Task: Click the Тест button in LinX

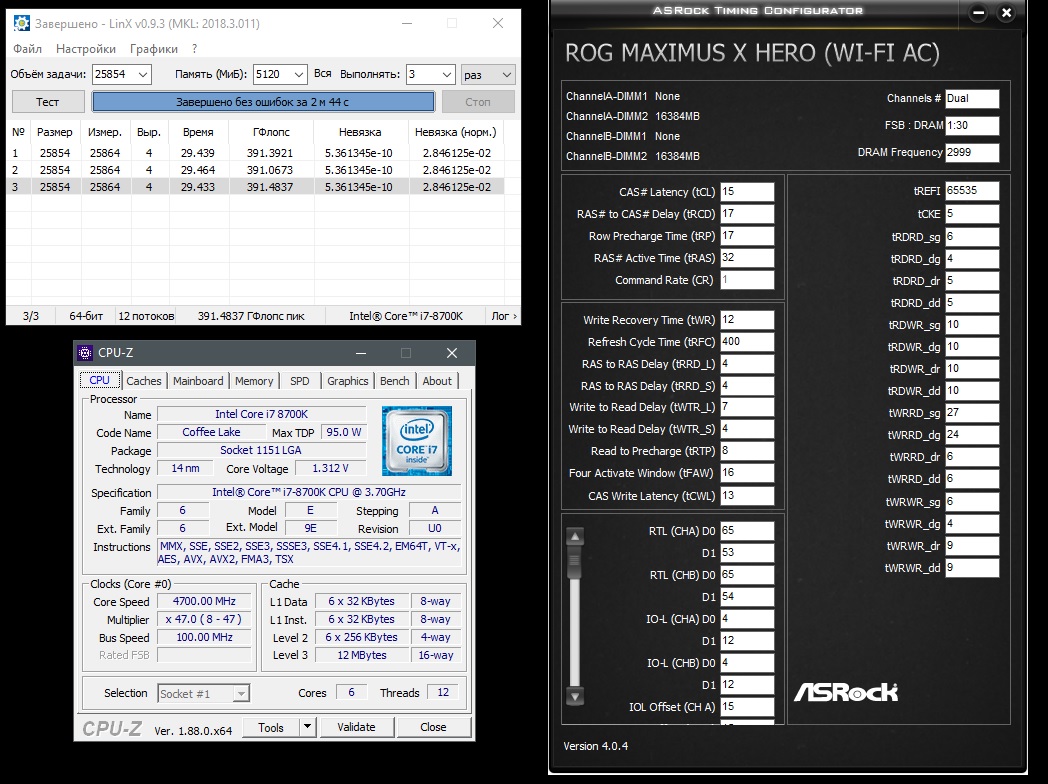Action: (47, 102)
